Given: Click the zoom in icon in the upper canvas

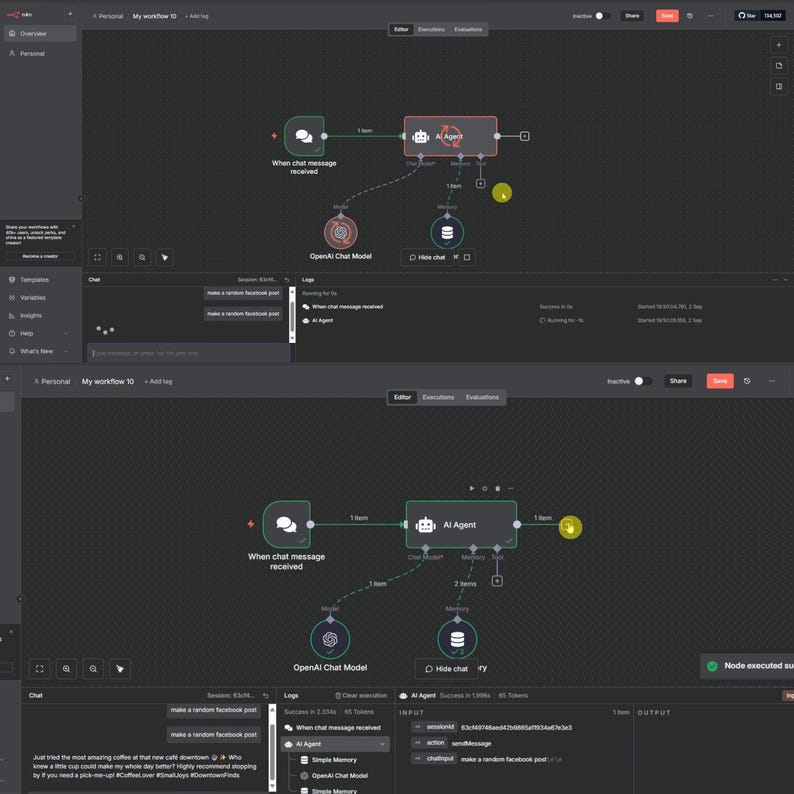Looking at the screenshot, I should pos(120,257).
